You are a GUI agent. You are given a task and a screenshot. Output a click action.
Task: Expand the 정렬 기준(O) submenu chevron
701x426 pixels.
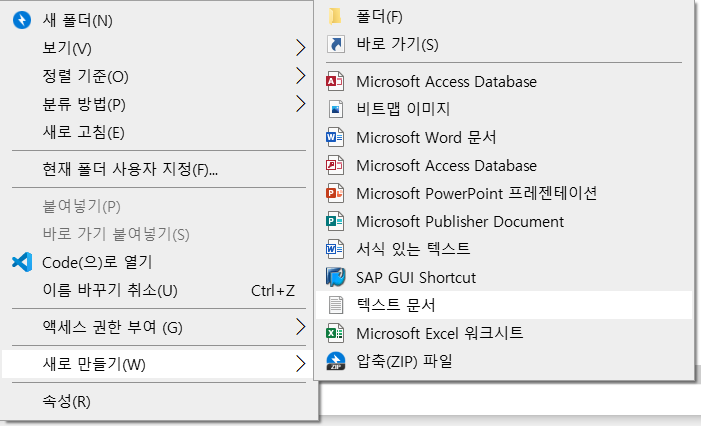(300, 76)
